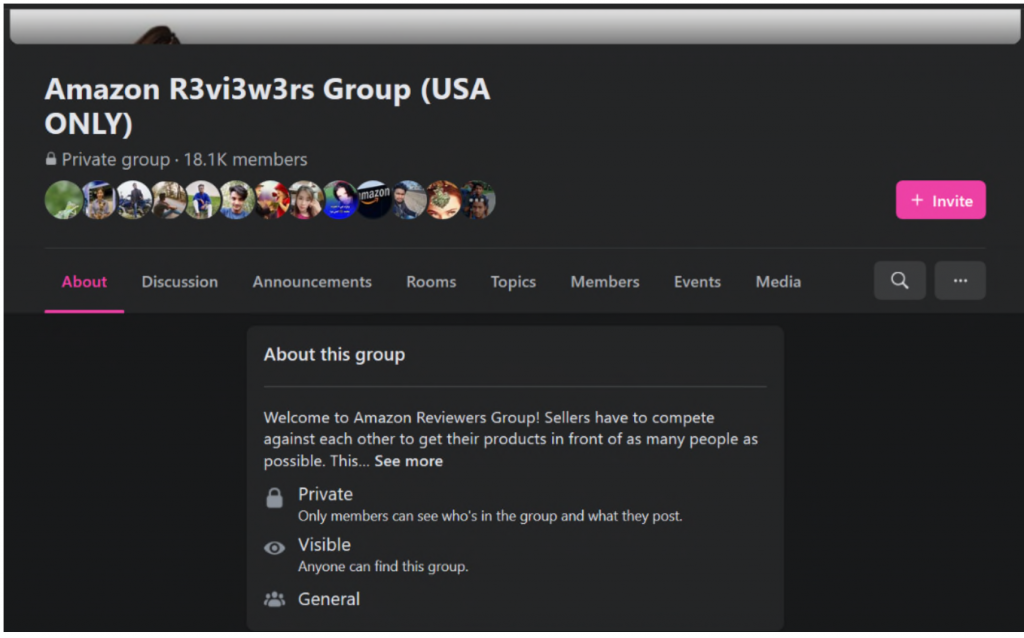Open the Amazon logo member avatar

(374, 200)
